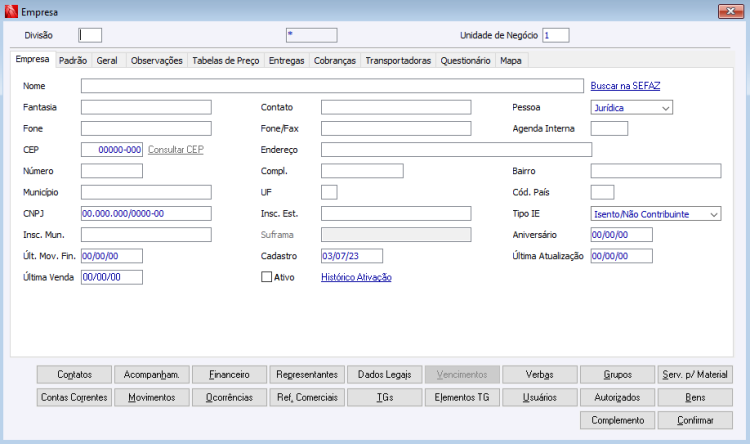Click into the Nome input field
The height and width of the screenshot is (444, 750).
click(332, 86)
